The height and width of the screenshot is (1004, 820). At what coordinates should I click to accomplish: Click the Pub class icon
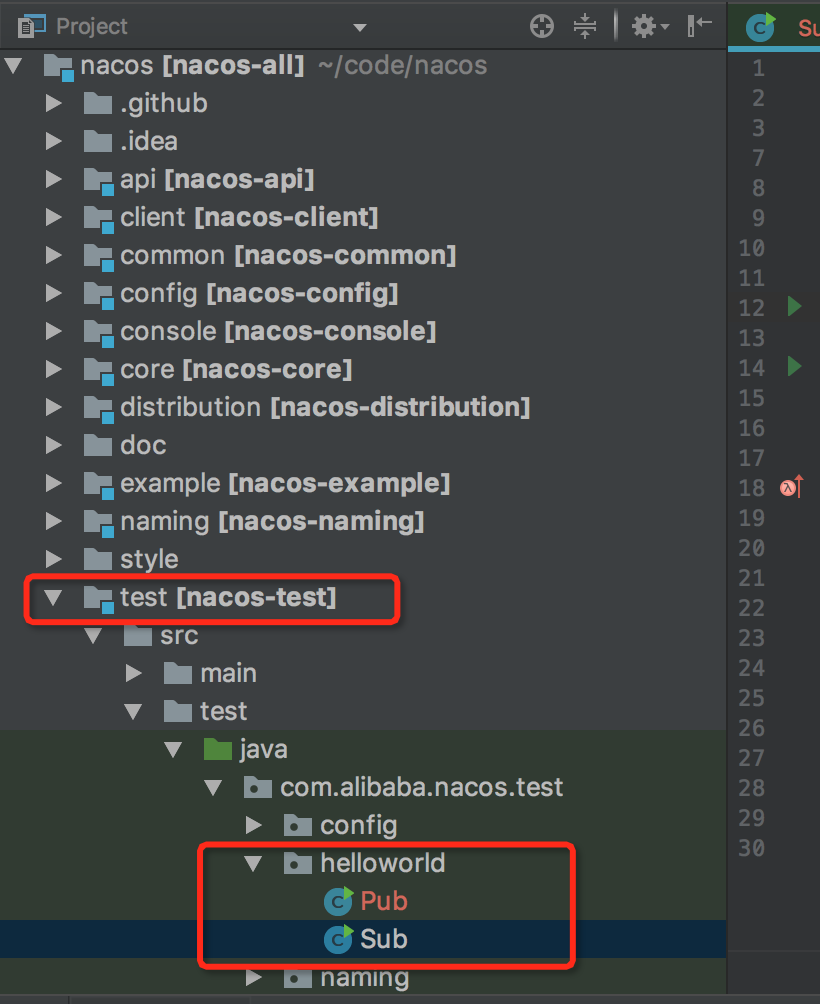click(x=339, y=901)
